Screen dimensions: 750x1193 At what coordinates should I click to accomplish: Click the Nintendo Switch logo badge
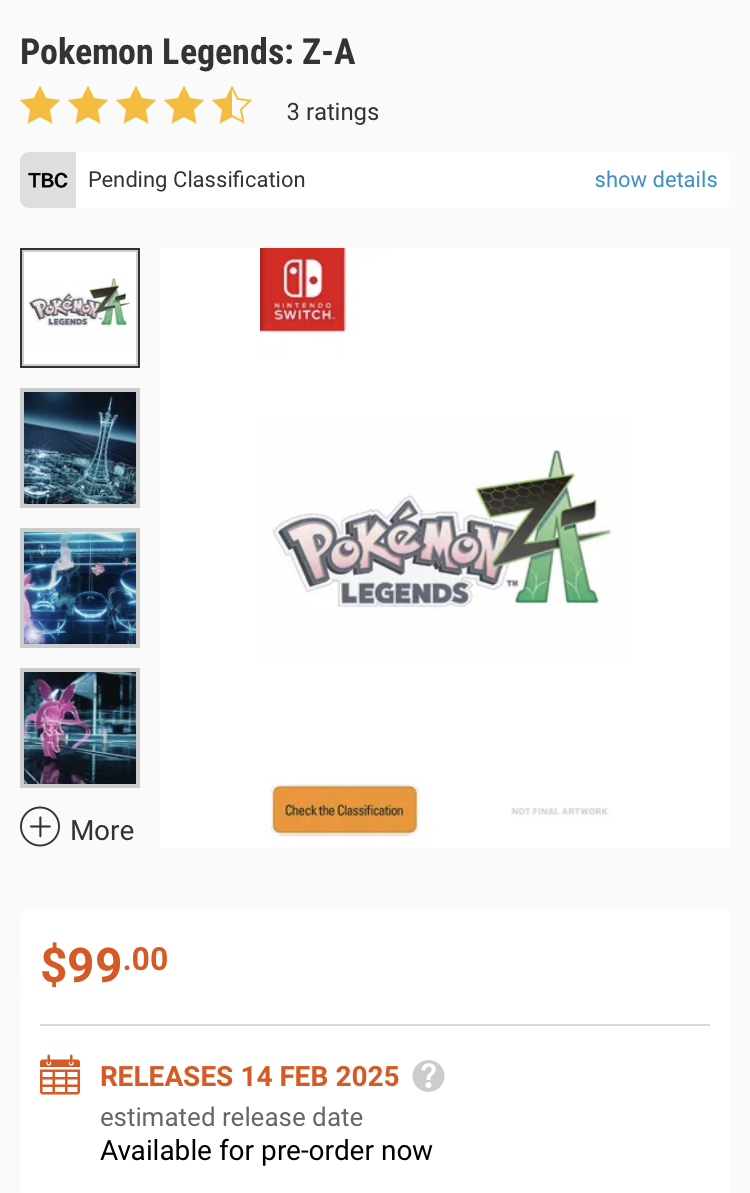click(x=302, y=289)
